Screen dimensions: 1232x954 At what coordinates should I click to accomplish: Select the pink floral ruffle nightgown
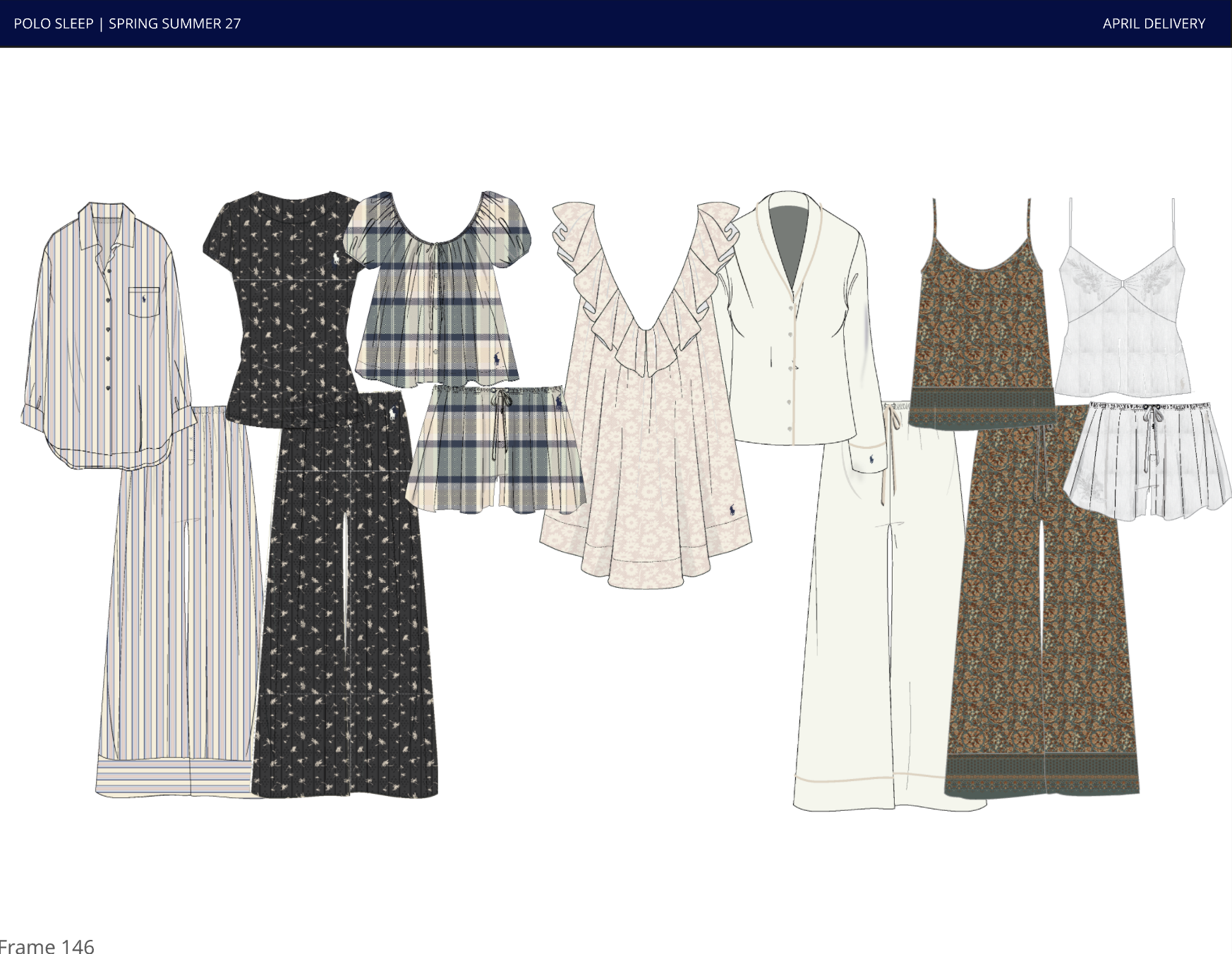tap(646, 395)
